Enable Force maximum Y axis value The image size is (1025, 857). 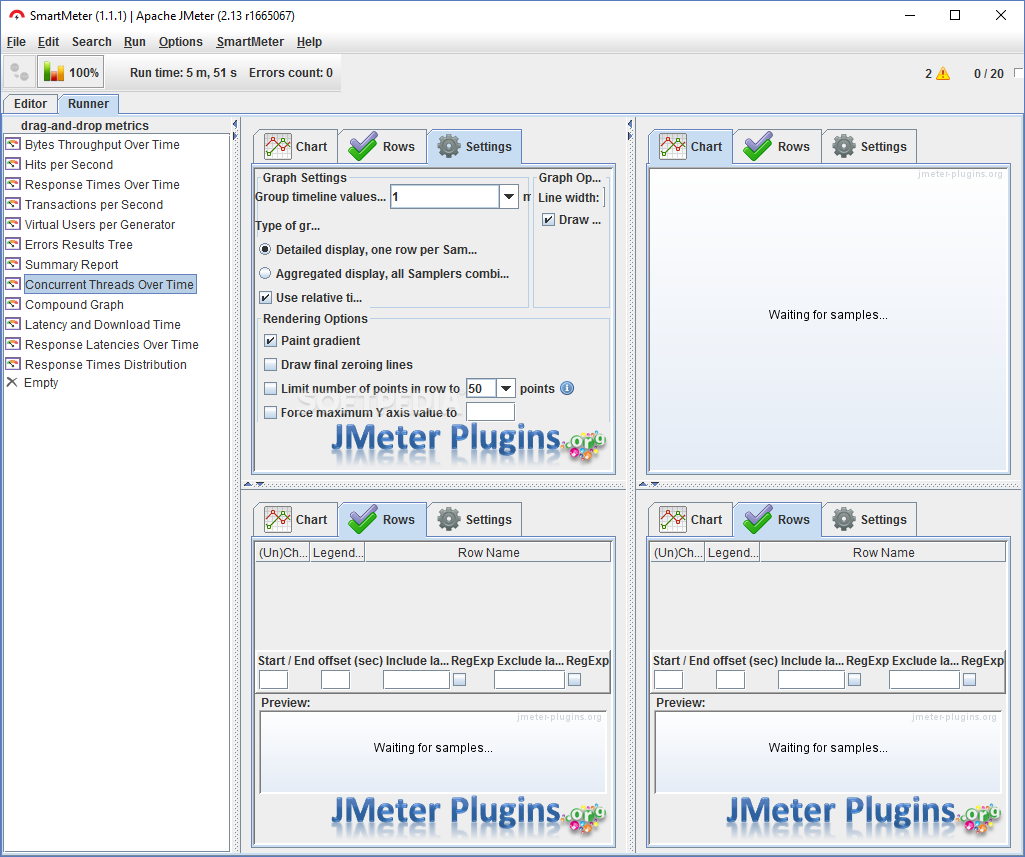271,412
